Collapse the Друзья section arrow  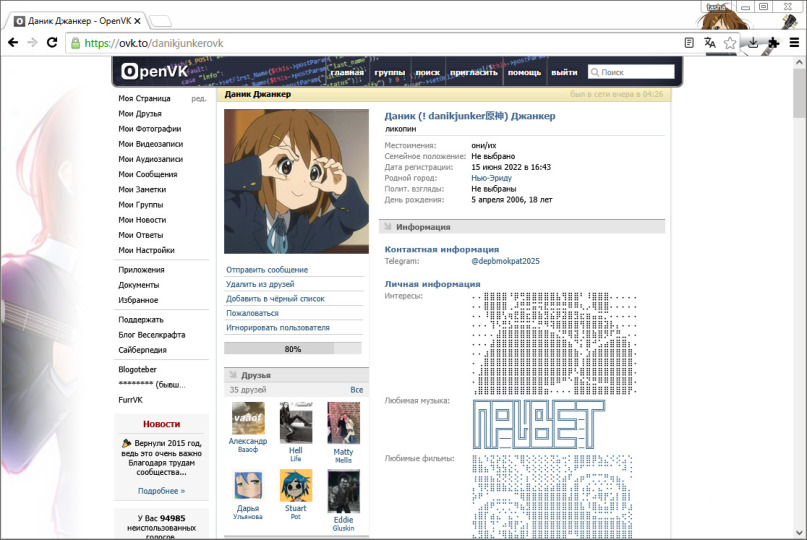coord(233,375)
